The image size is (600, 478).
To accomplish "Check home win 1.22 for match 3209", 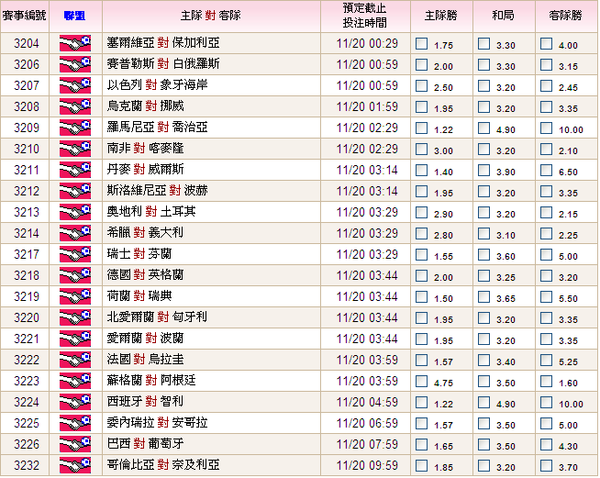I will pyautogui.click(x=422, y=128).
